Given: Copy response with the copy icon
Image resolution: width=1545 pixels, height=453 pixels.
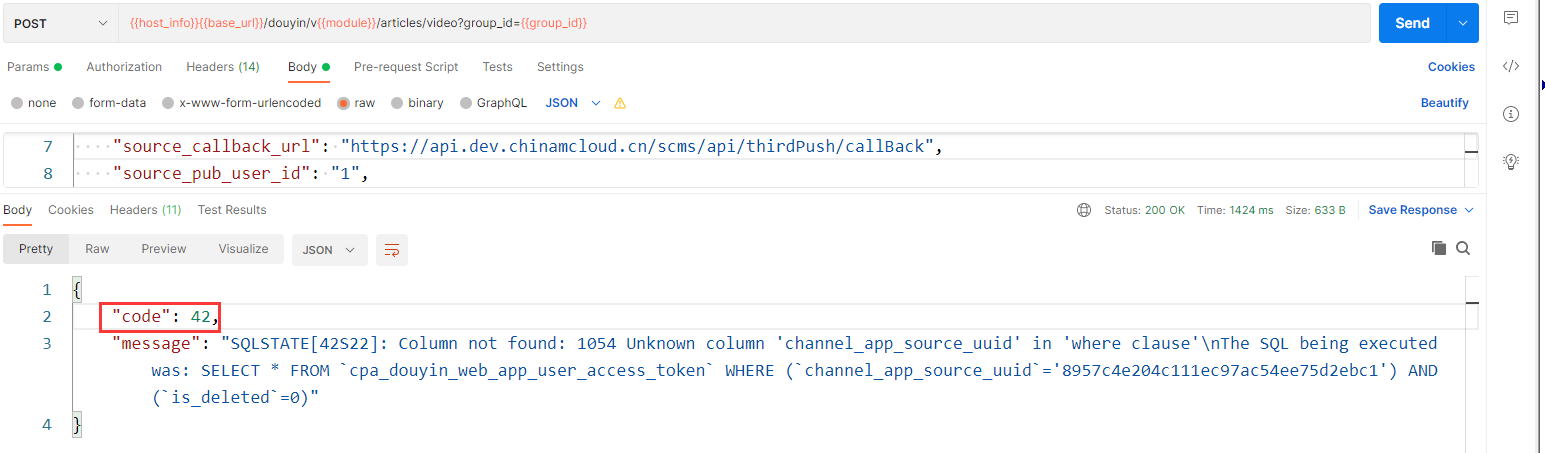Looking at the screenshot, I should [1439, 248].
